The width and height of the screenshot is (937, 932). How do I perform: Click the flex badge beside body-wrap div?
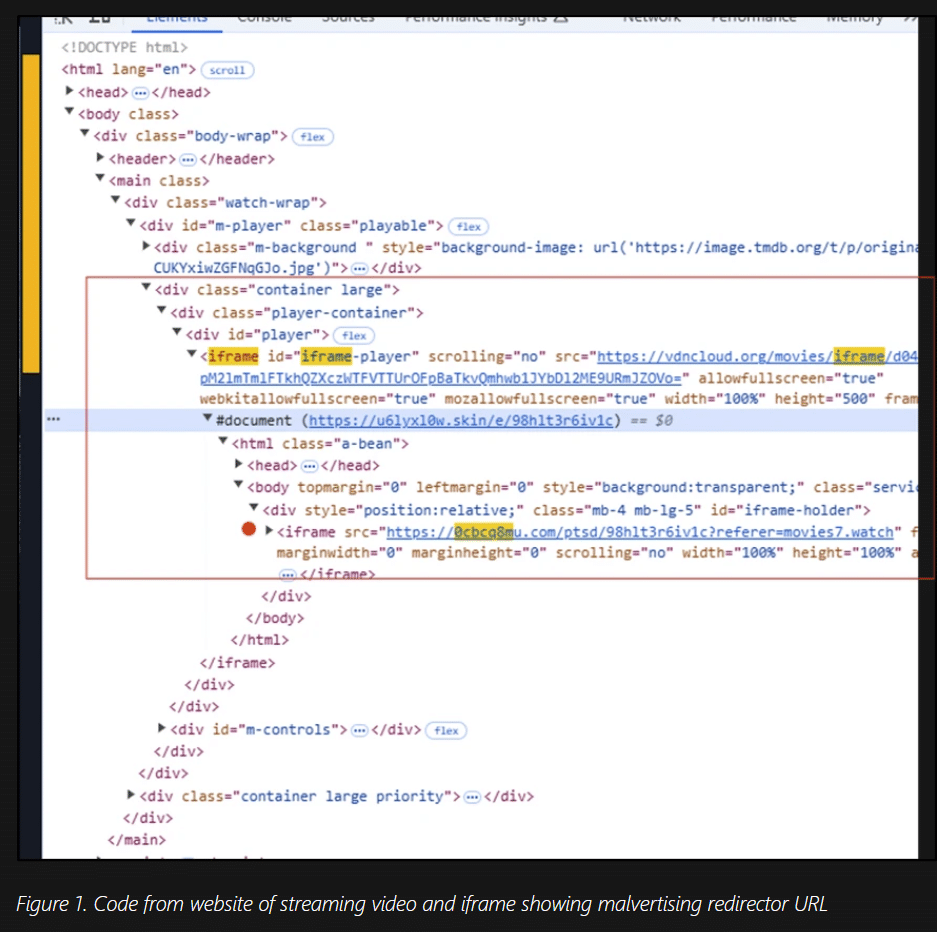pyautogui.click(x=313, y=137)
